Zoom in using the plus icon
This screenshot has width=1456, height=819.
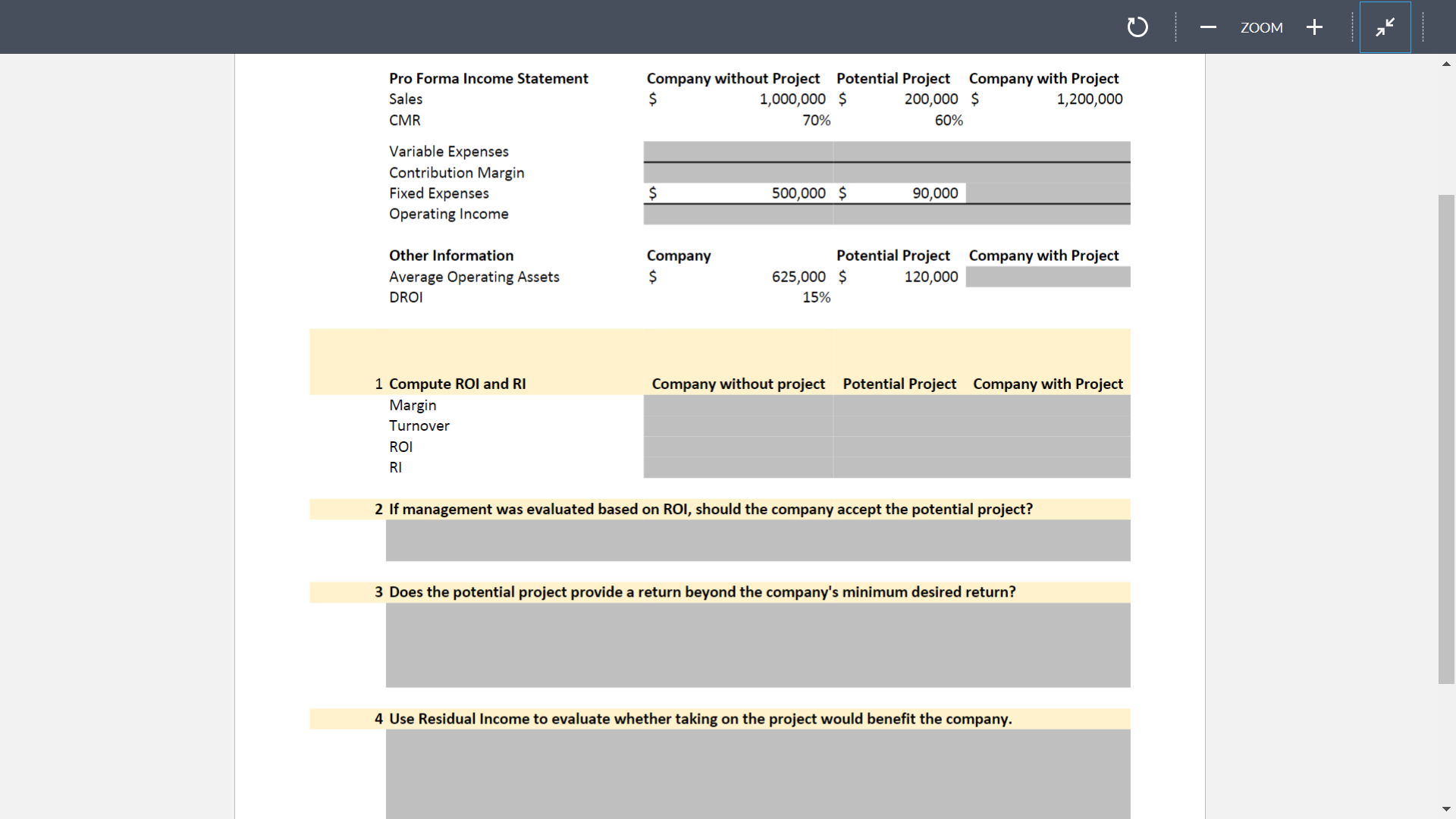[x=1314, y=27]
